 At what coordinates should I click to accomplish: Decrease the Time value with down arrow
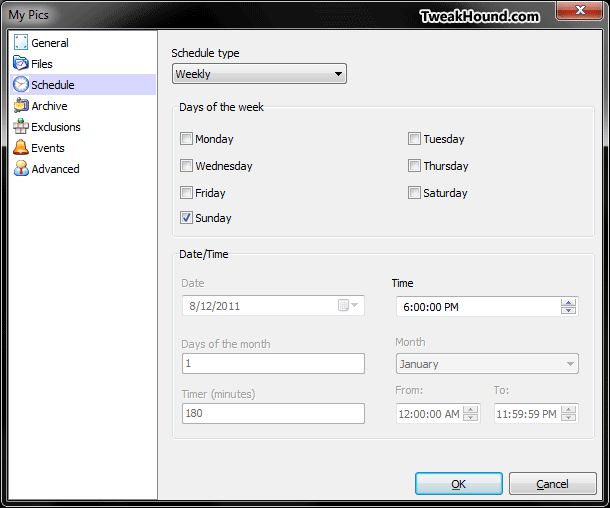click(x=568, y=310)
